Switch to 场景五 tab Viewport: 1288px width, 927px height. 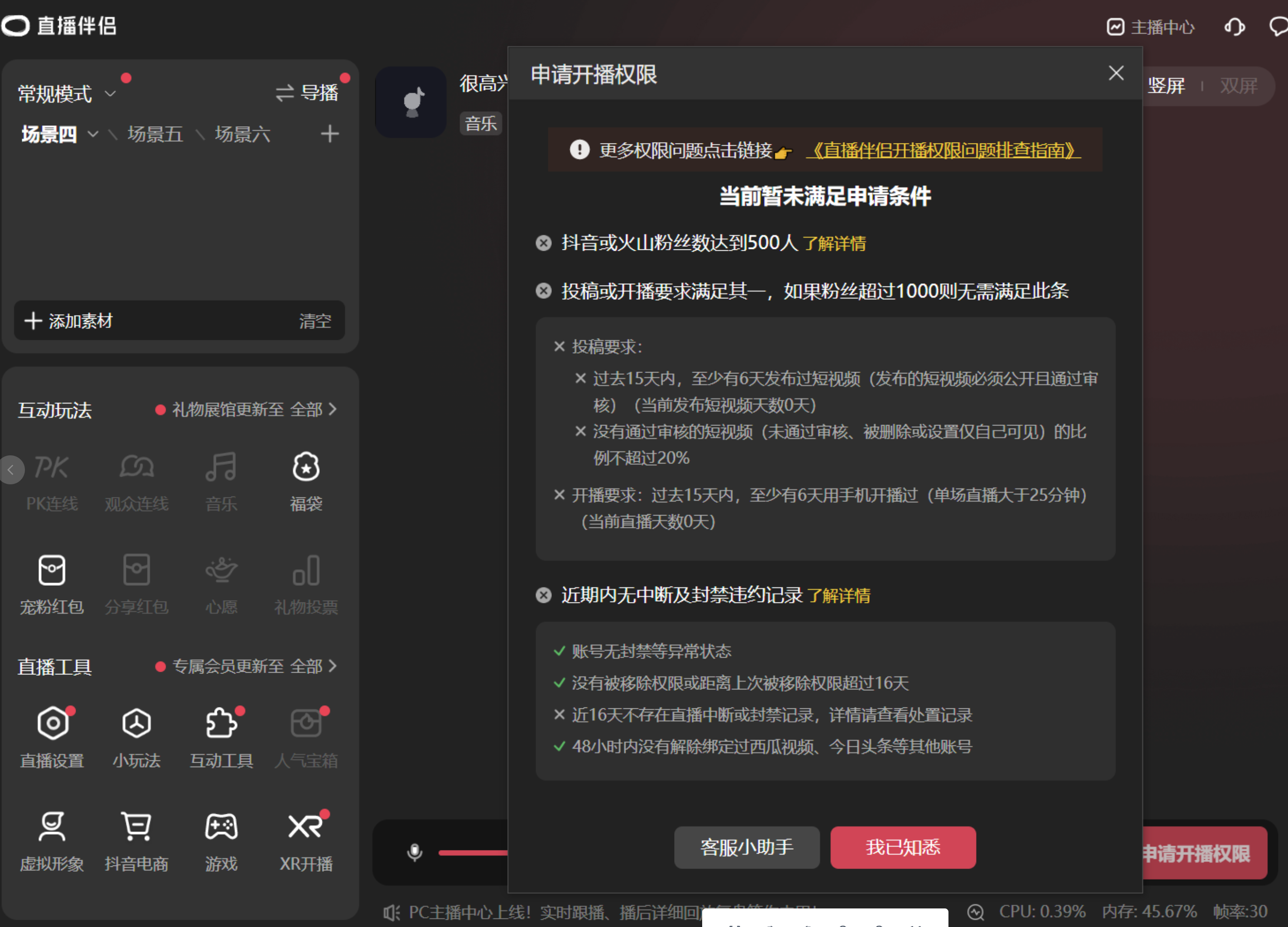pyautogui.click(x=155, y=134)
